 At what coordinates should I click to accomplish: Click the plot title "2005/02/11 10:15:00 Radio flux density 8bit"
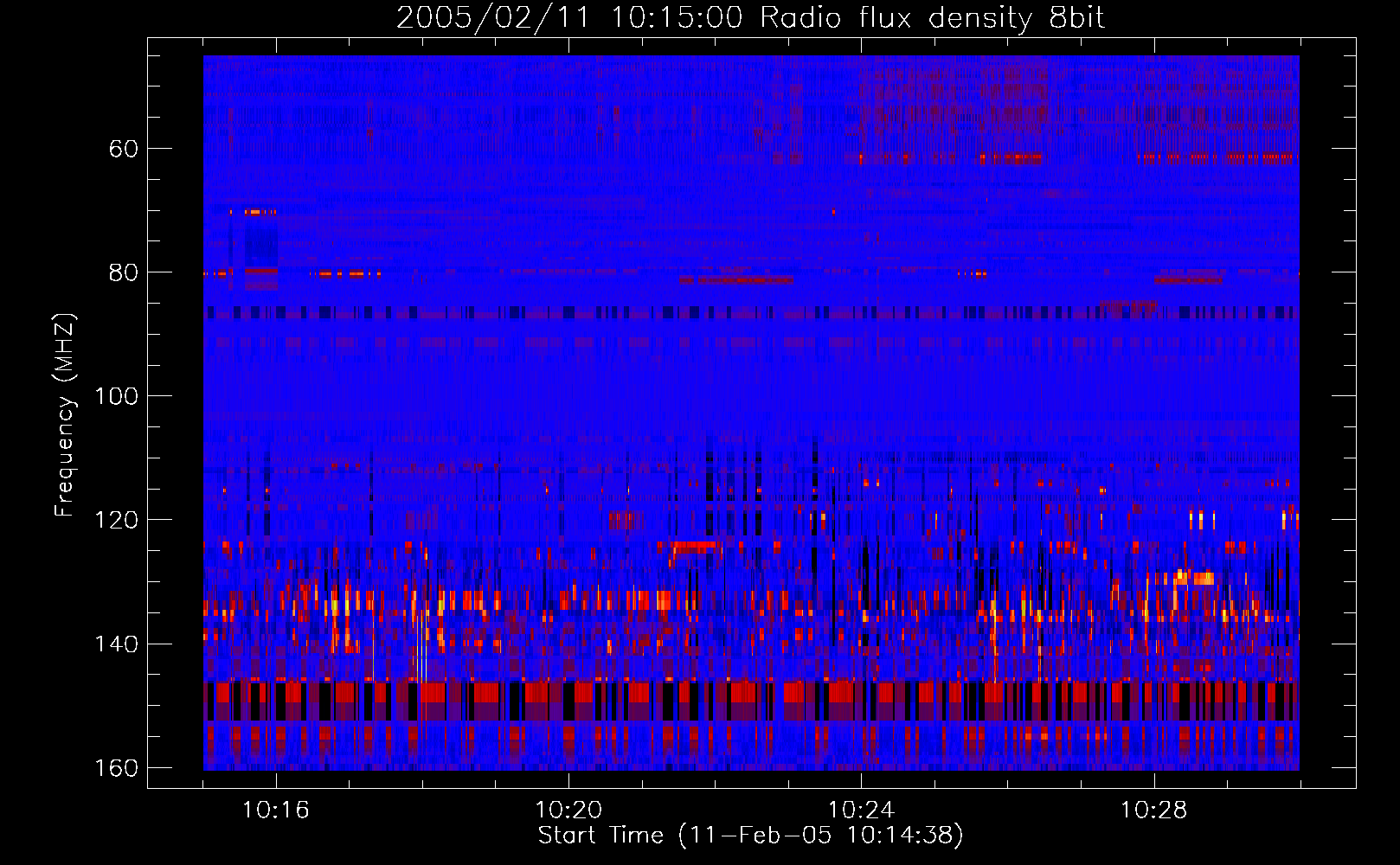click(750, 18)
